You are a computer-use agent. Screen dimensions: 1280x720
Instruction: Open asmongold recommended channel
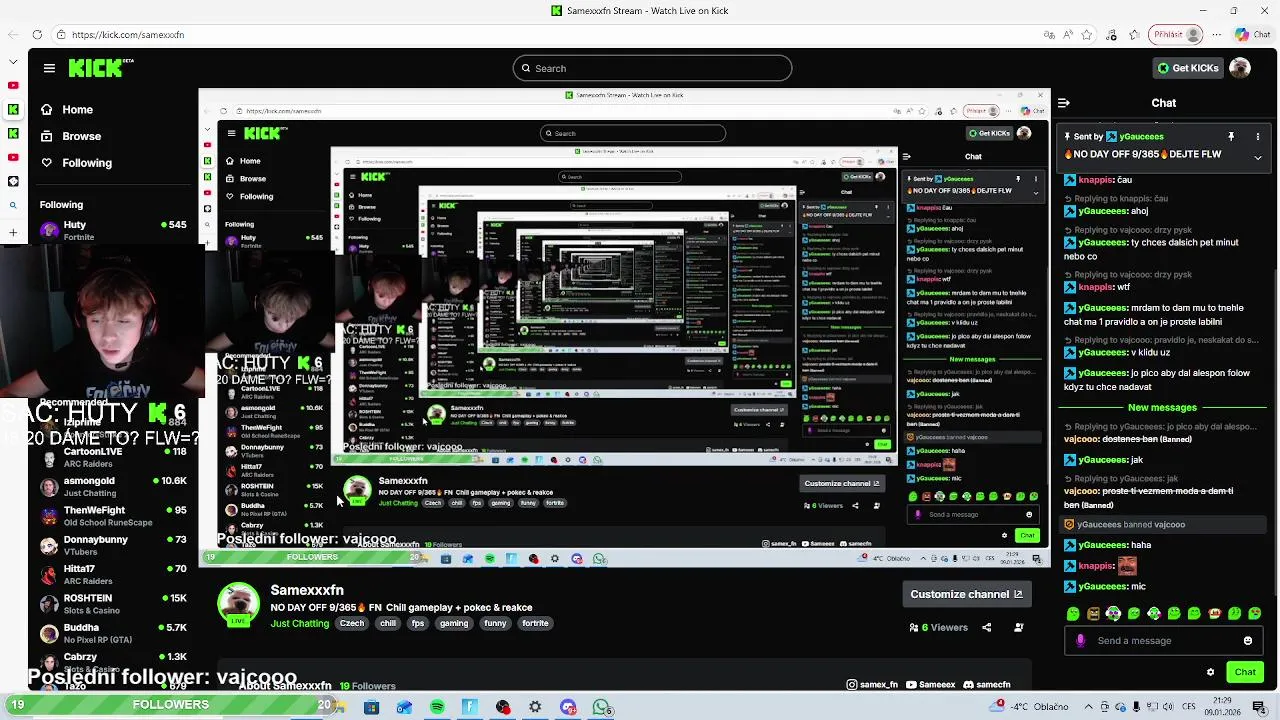click(113, 486)
